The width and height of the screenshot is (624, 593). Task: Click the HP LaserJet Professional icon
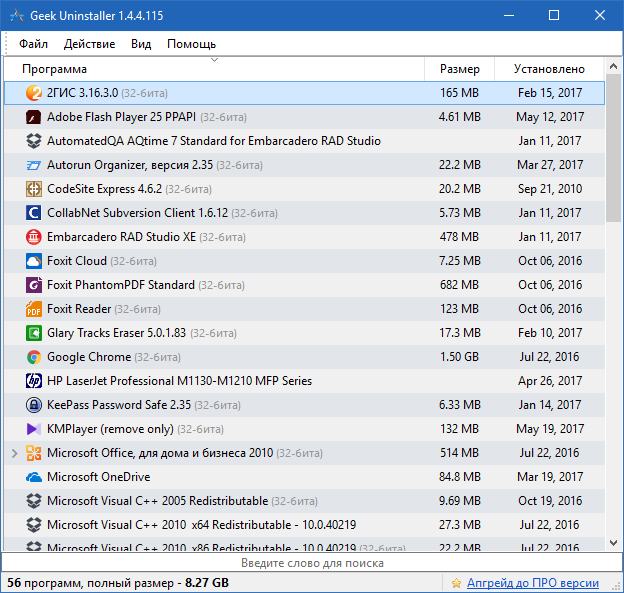click(33, 381)
